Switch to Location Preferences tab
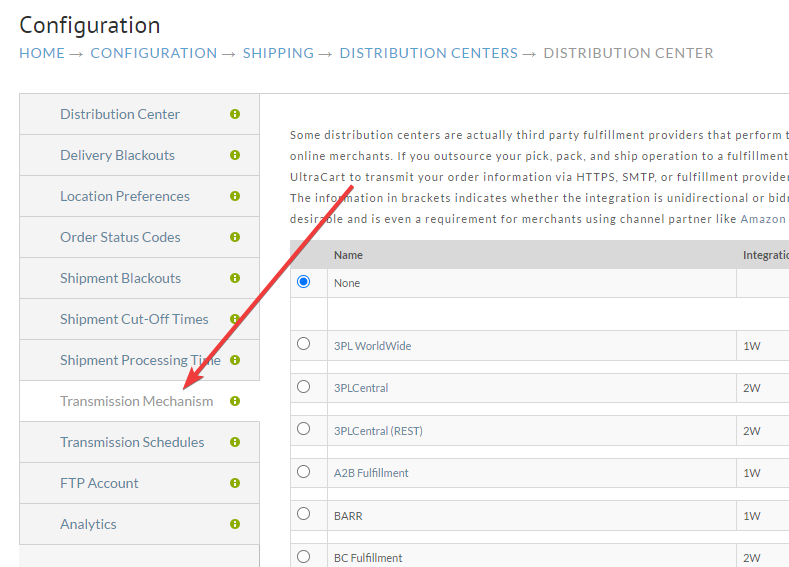 coord(139,196)
